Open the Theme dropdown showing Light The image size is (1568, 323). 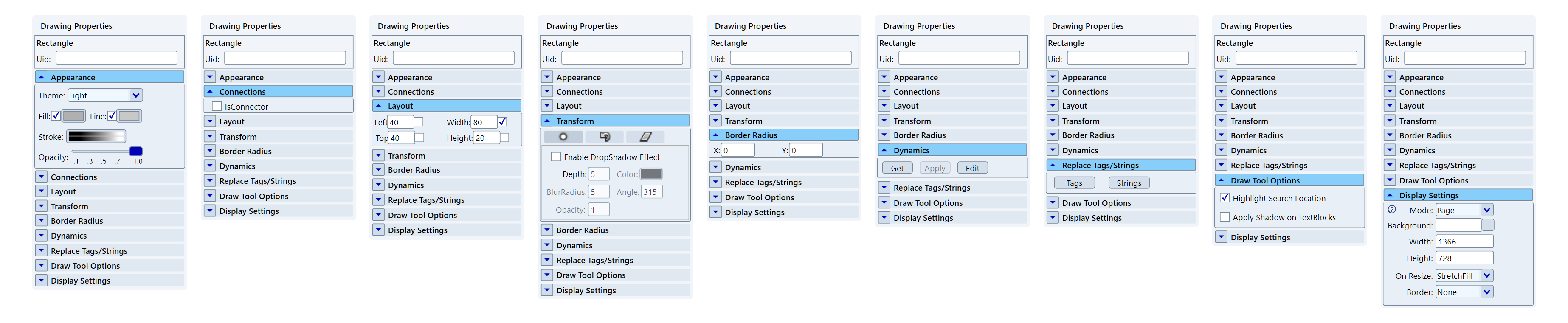pos(136,95)
